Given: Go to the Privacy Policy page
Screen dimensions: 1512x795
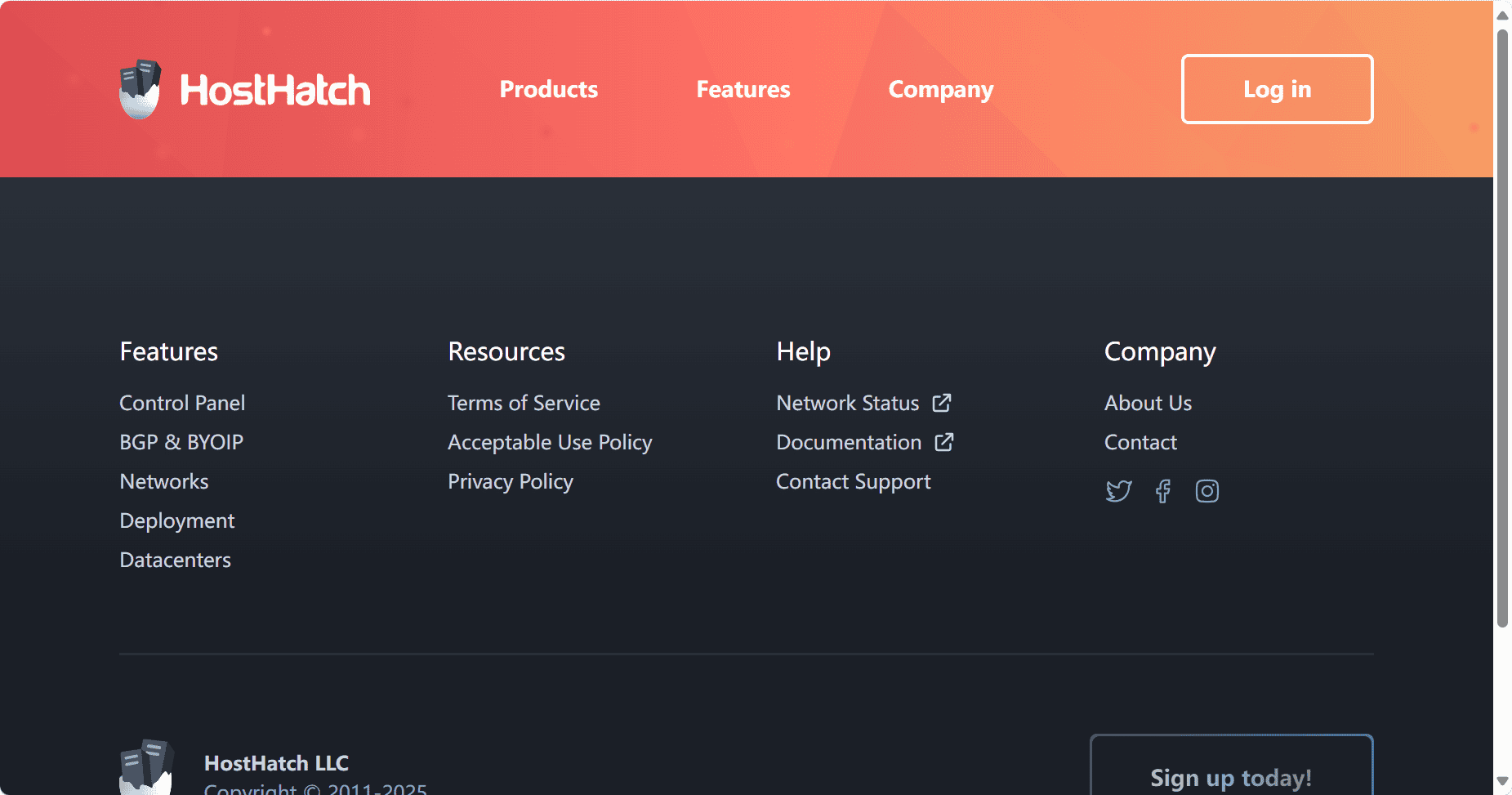Looking at the screenshot, I should pyautogui.click(x=511, y=481).
